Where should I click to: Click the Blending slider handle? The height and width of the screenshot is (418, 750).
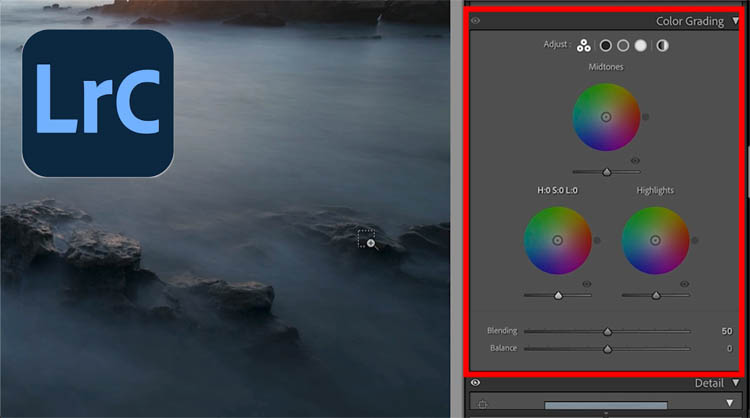[x=607, y=331]
